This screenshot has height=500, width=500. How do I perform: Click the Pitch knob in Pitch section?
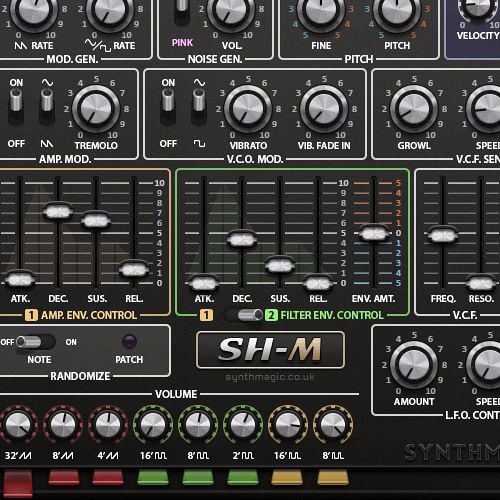pyautogui.click(x=397, y=10)
